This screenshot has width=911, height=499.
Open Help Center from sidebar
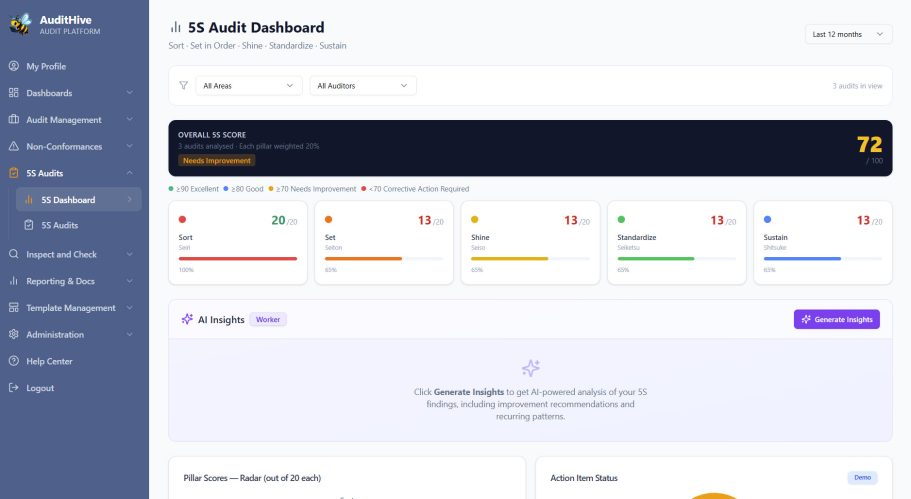(74, 361)
